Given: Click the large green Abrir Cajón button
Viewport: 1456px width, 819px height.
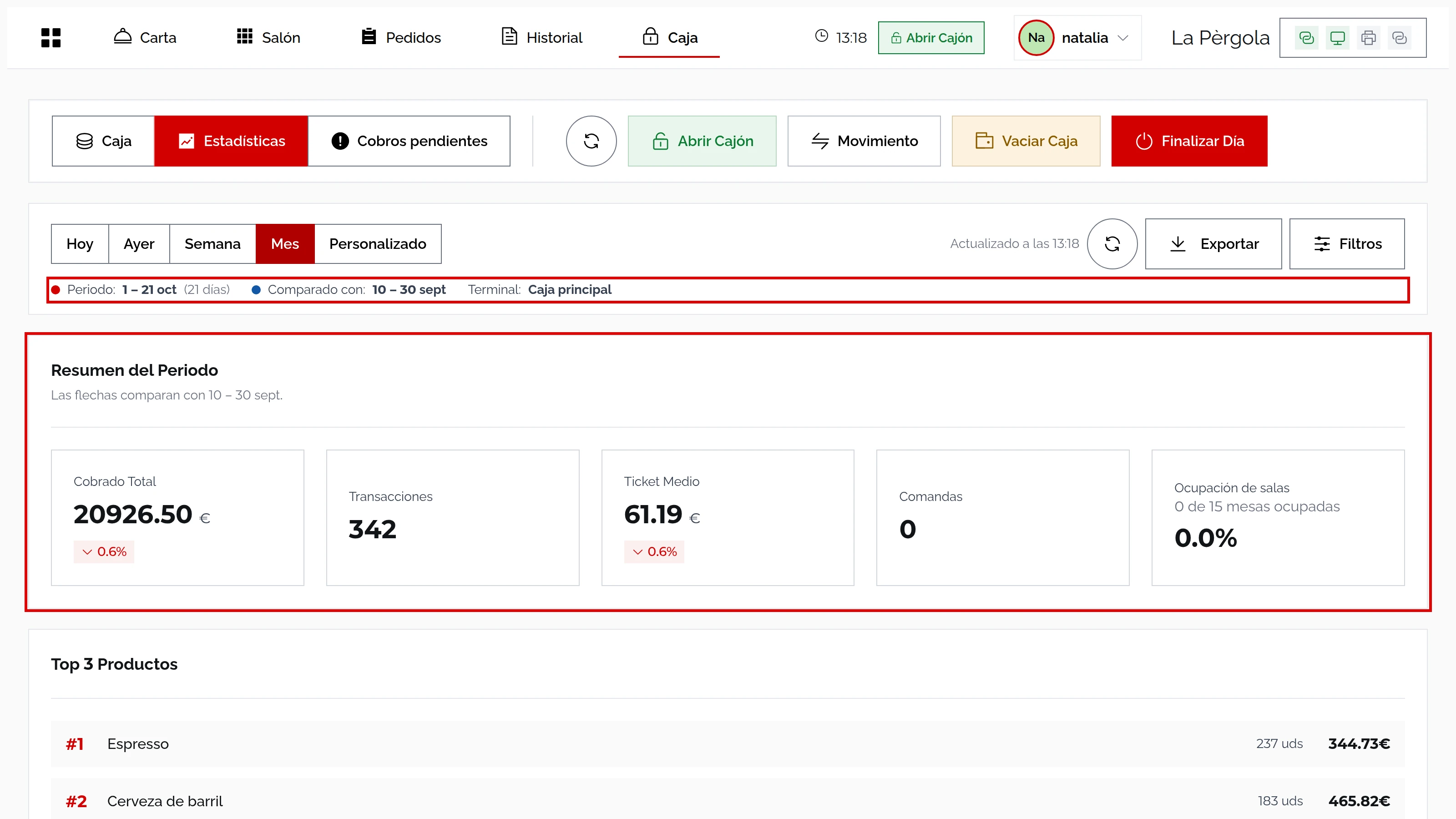Looking at the screenshot, I should [x=702, y=141].
